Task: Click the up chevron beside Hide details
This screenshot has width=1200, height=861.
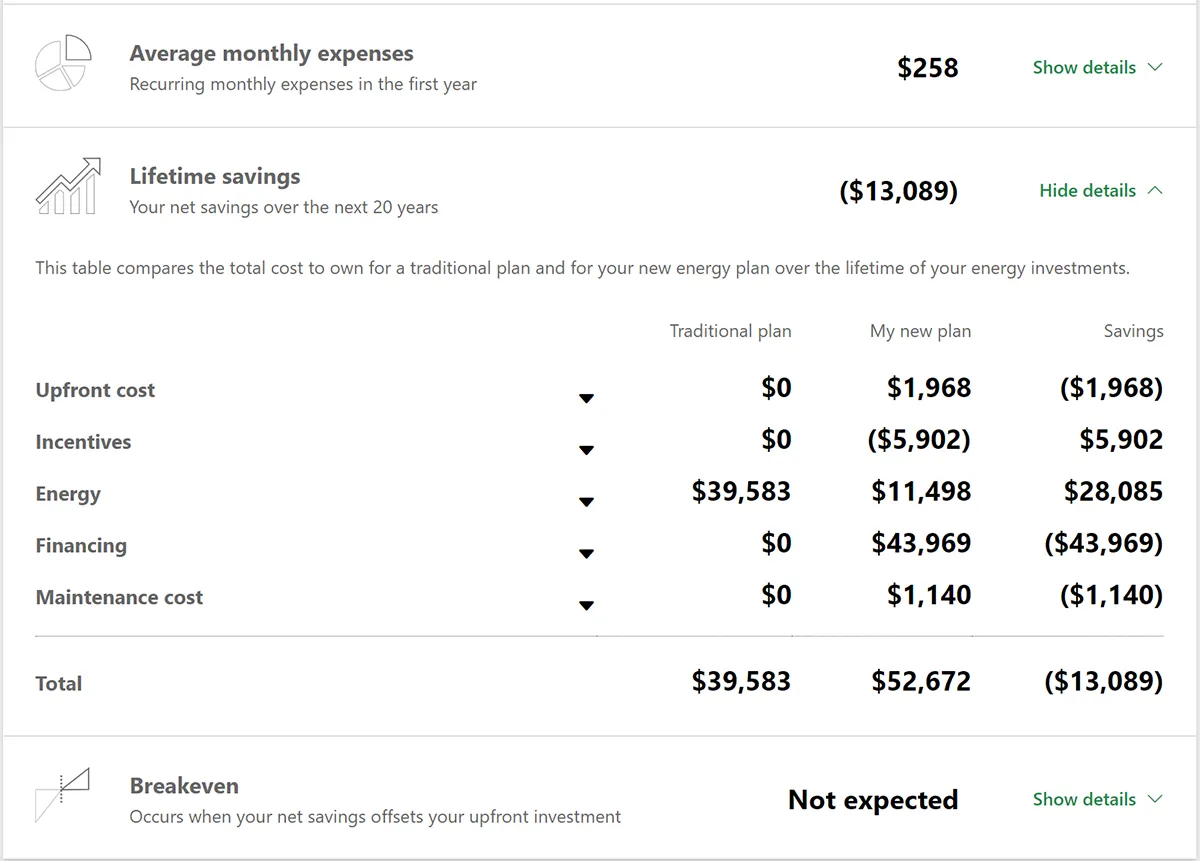Action: coord(1156,190)
